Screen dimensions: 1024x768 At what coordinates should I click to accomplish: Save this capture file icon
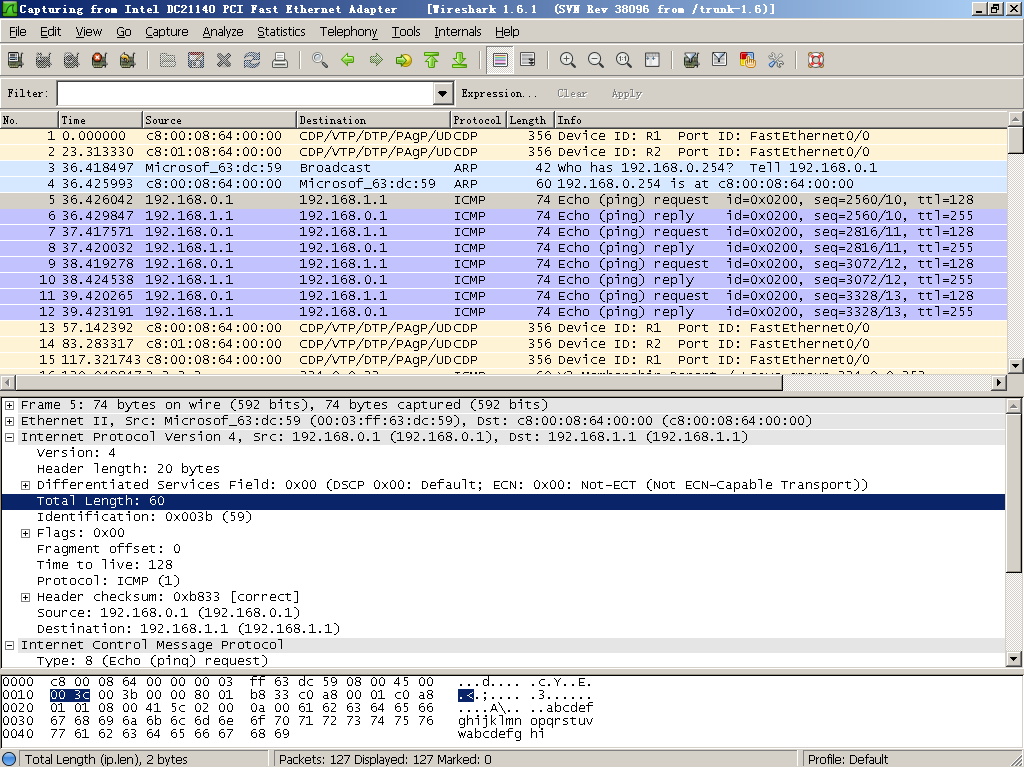[196, 61]
